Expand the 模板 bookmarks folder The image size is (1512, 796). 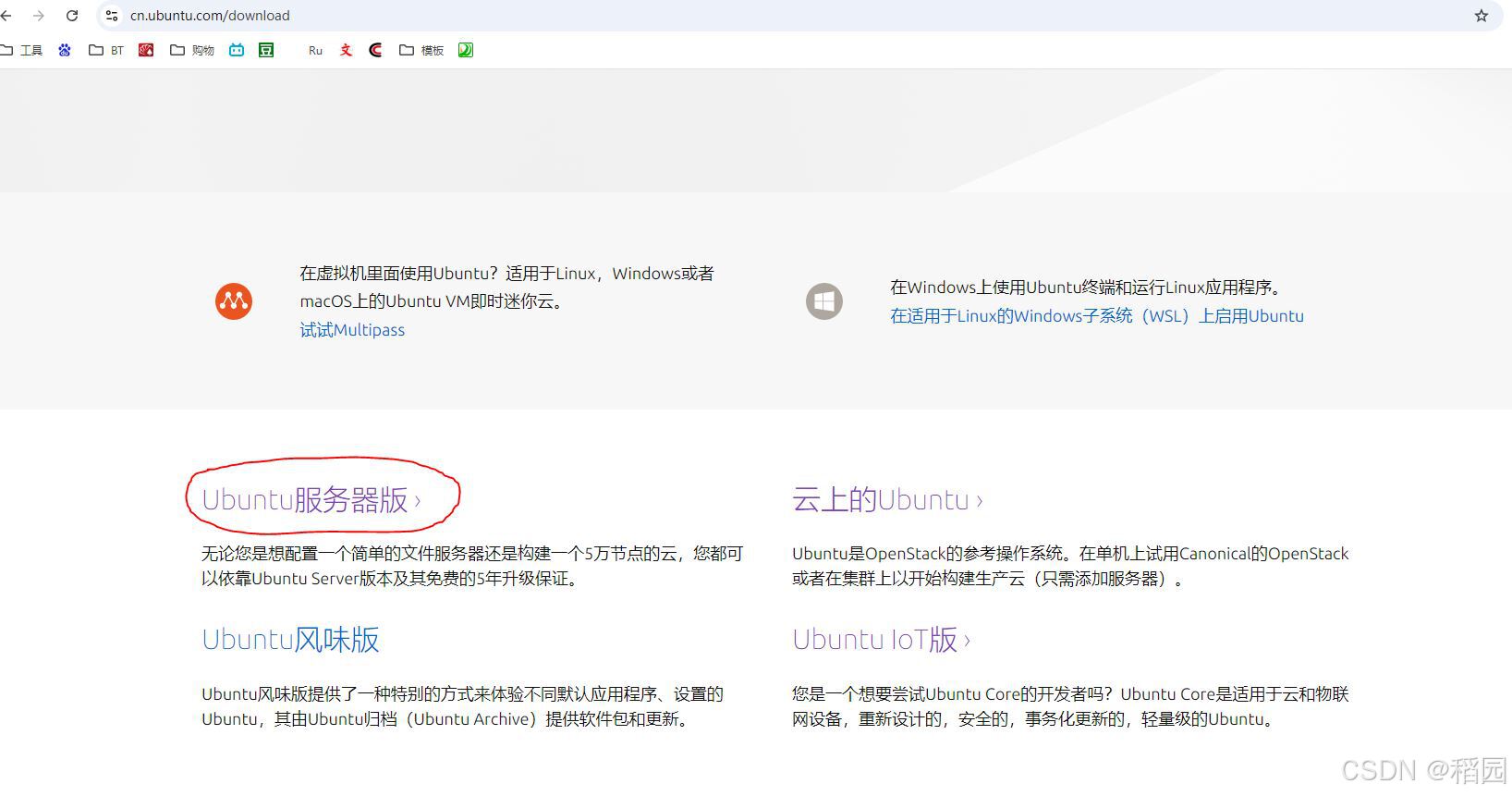click(x=421, y=50)
